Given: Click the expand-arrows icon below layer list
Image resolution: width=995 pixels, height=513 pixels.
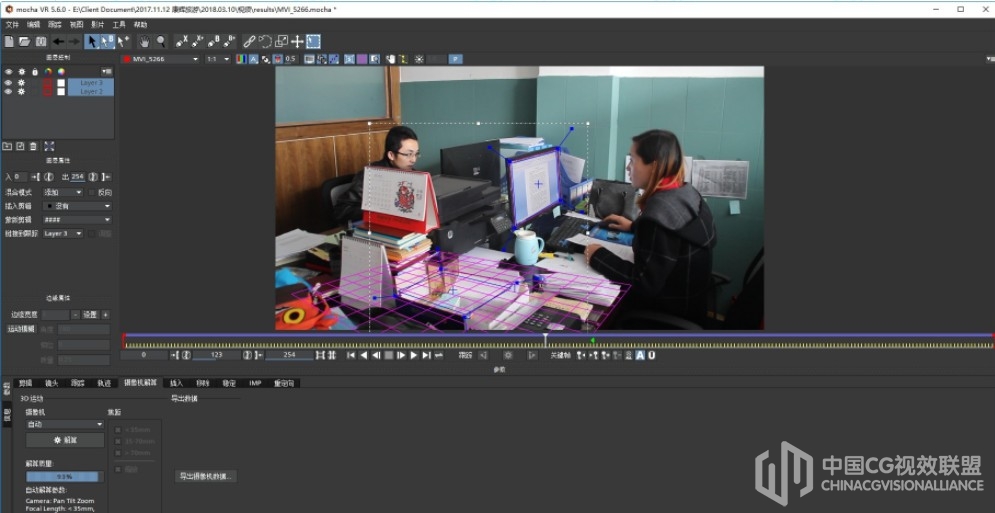Looking at the screenshot, I should 49,146.
